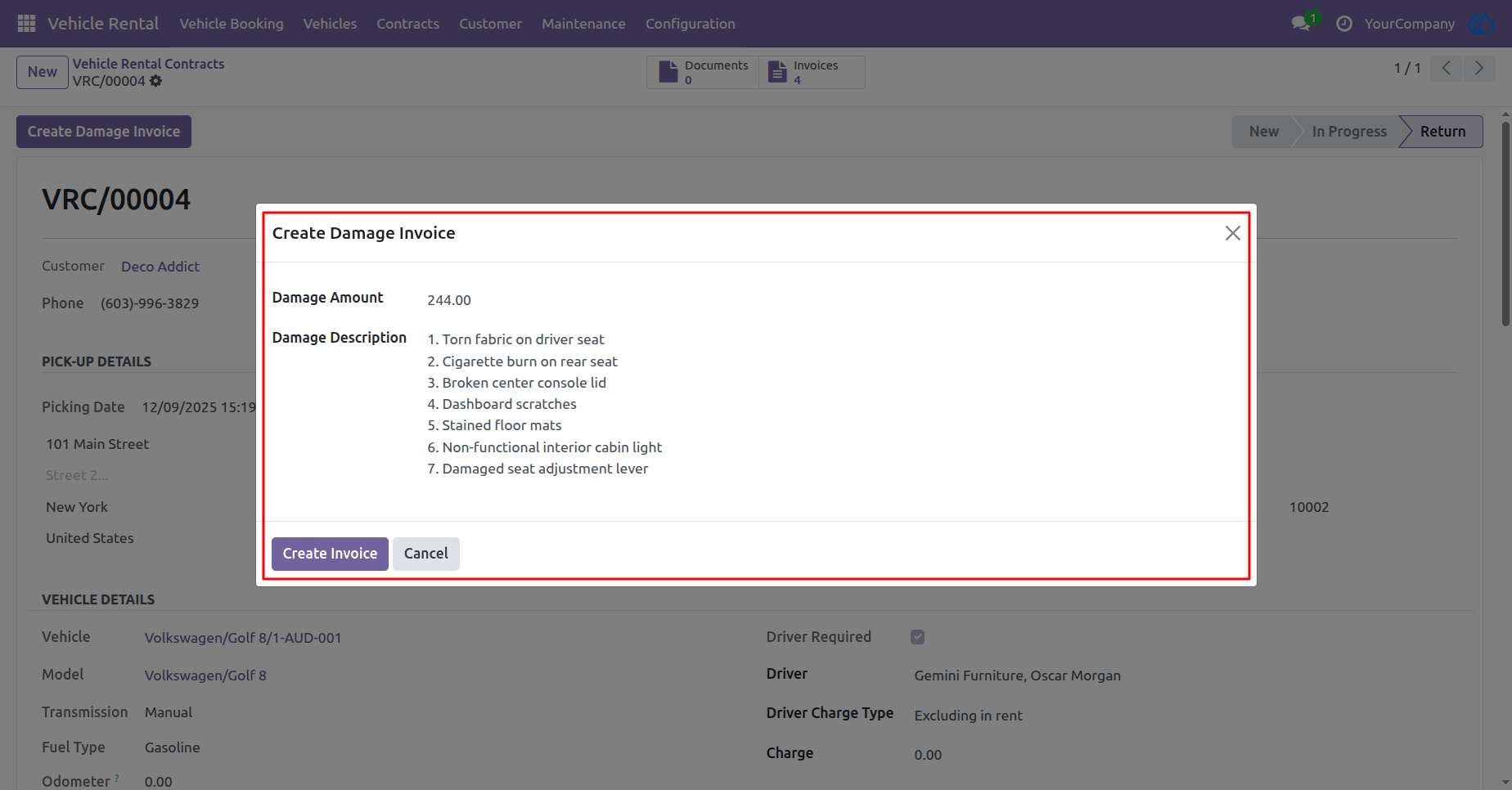Open Contracts menu
Viewport: 1512px width, 790px height.
tap(407, 24)
